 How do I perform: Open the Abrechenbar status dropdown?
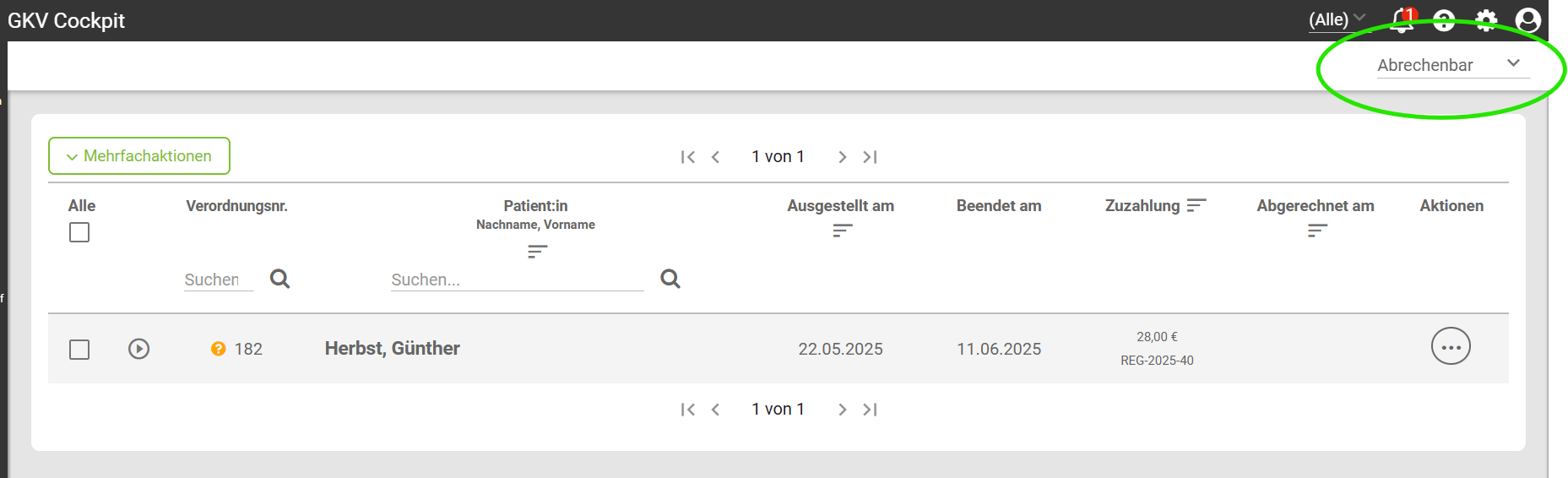pos(1452,64)
